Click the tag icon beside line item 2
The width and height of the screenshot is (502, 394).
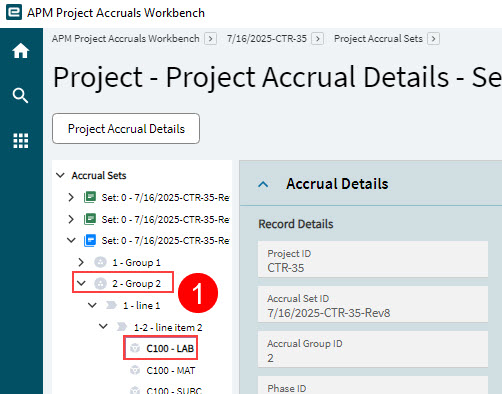(122, 327)
